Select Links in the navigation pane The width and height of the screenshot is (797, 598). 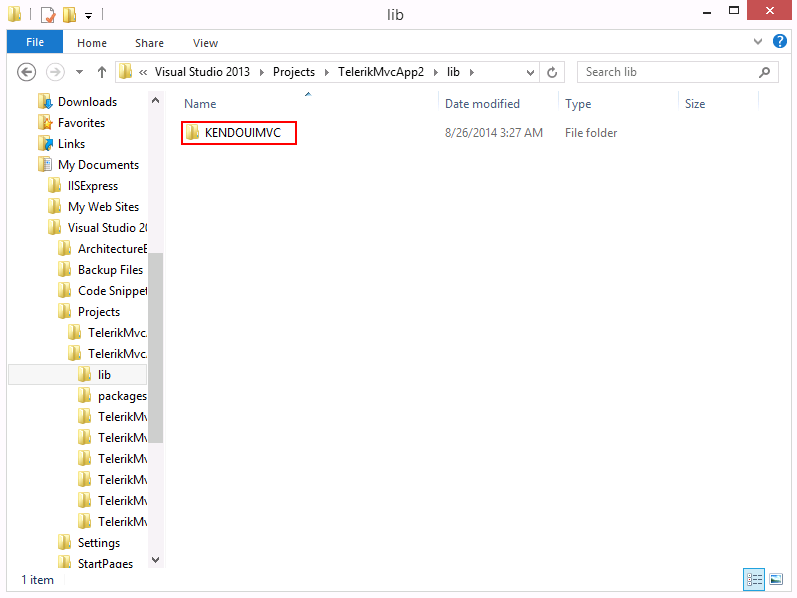(71, 144)
